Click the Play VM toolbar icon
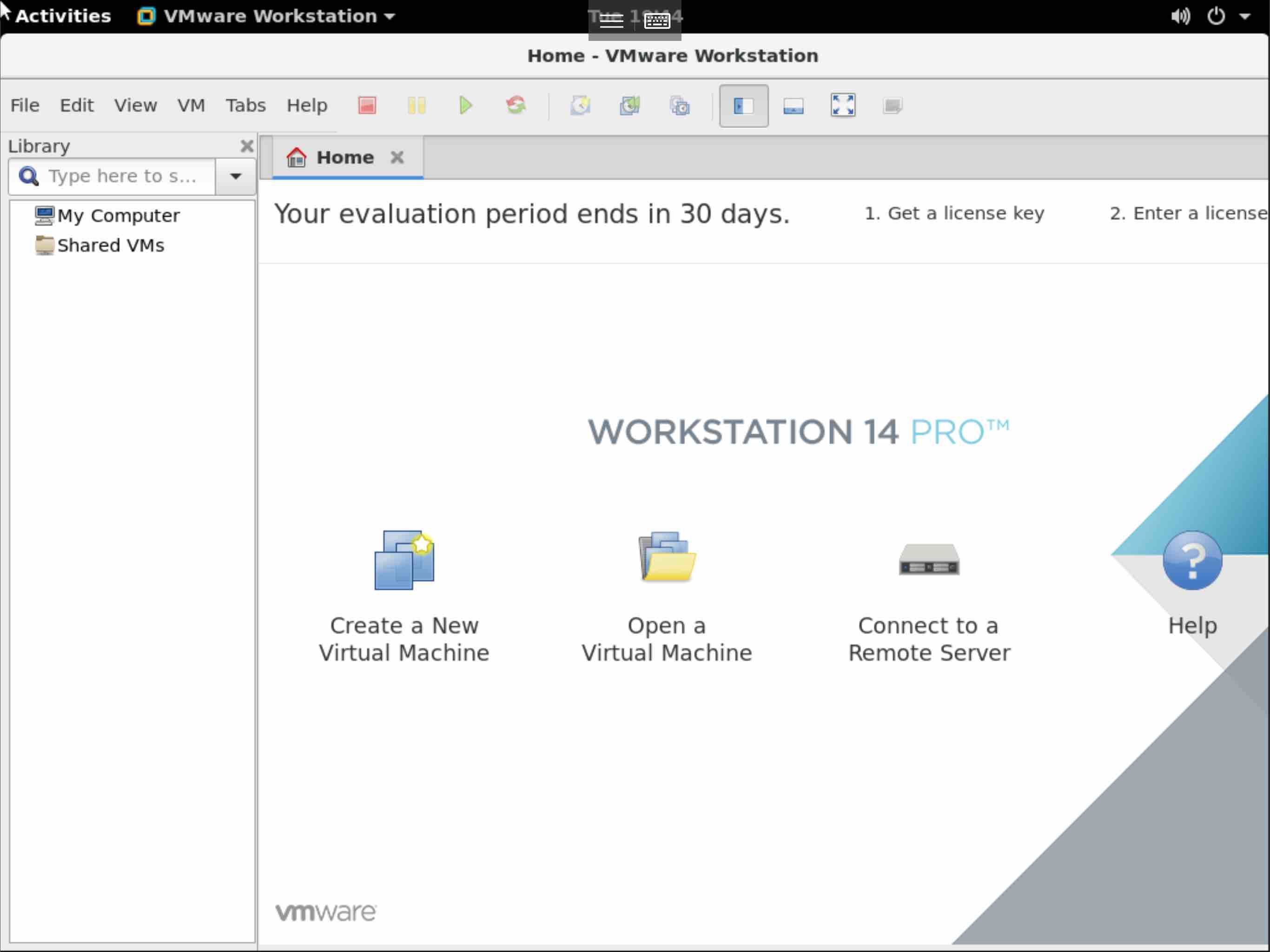The width and height of the screenshot is (1270, 952). [465, 106]
